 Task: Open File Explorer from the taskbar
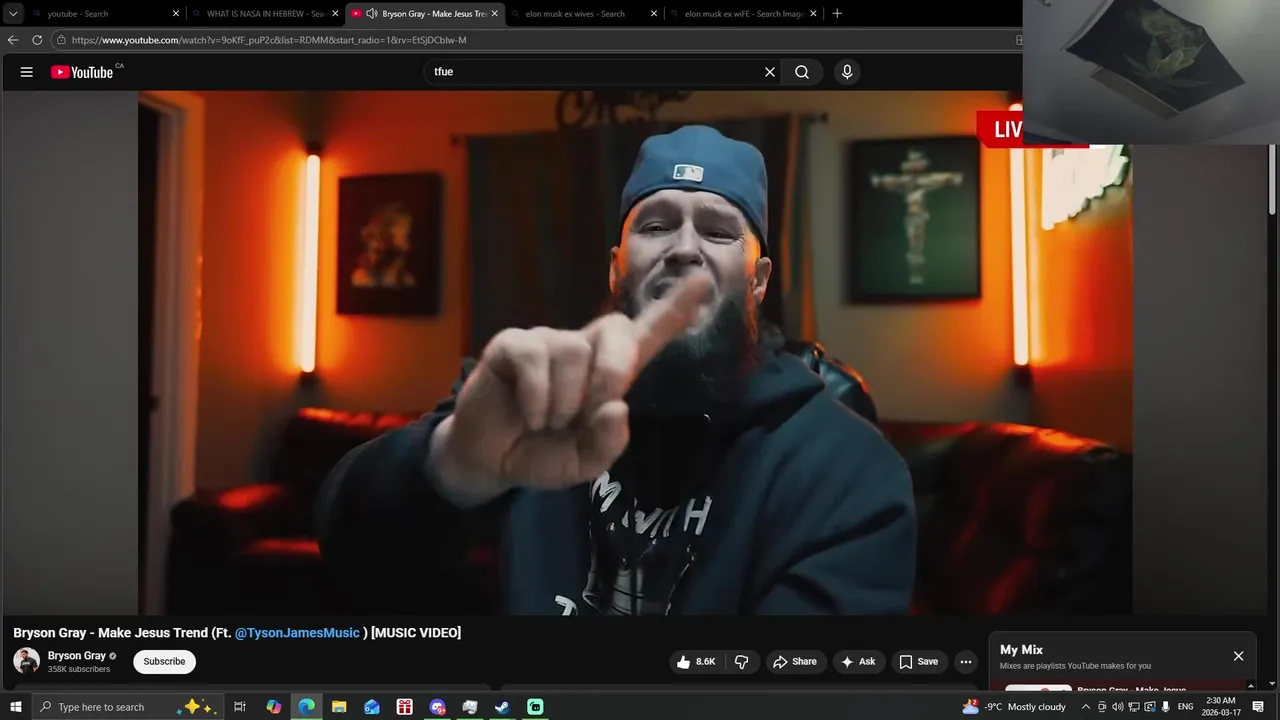(x=339, y=707)
